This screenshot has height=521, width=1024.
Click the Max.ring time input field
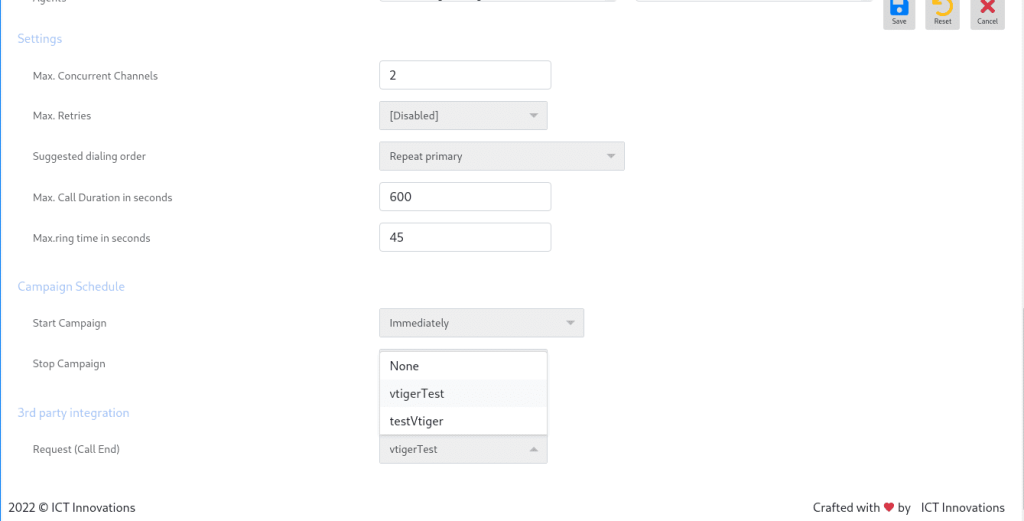(465, 237)
